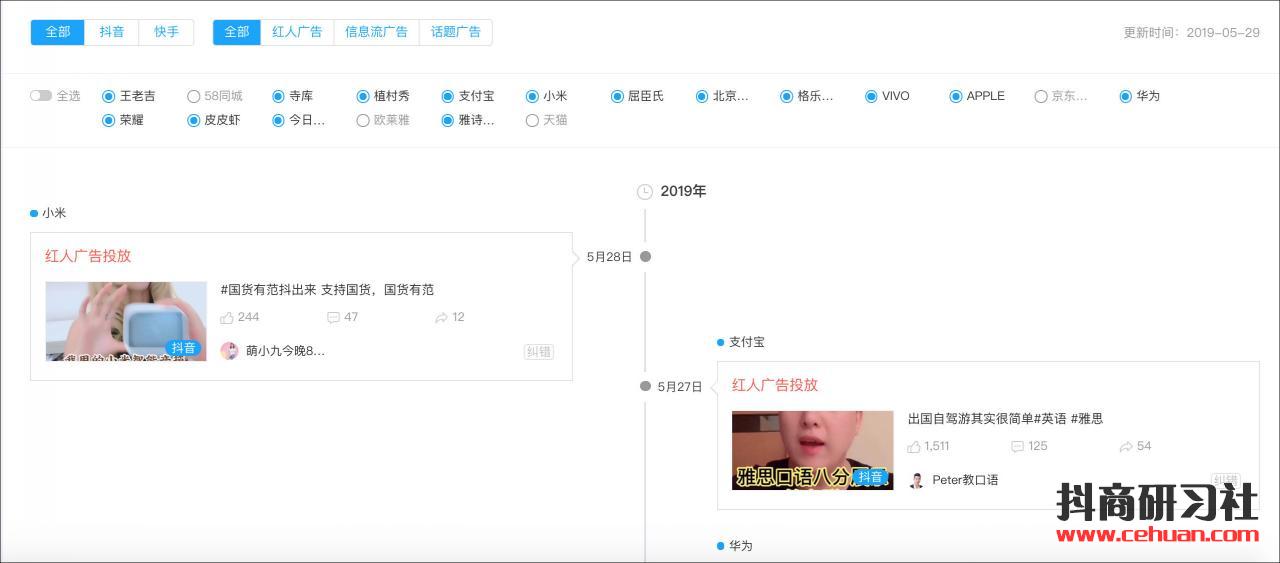Select the 5月27日 timeline marker dot
This screenshot has width=1280, height=563.
(x=645, y=386)
